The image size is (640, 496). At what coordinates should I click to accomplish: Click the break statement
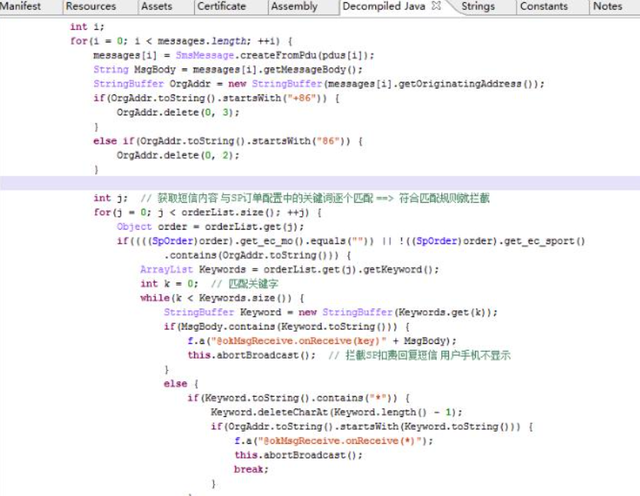click(x=249, y=469)
